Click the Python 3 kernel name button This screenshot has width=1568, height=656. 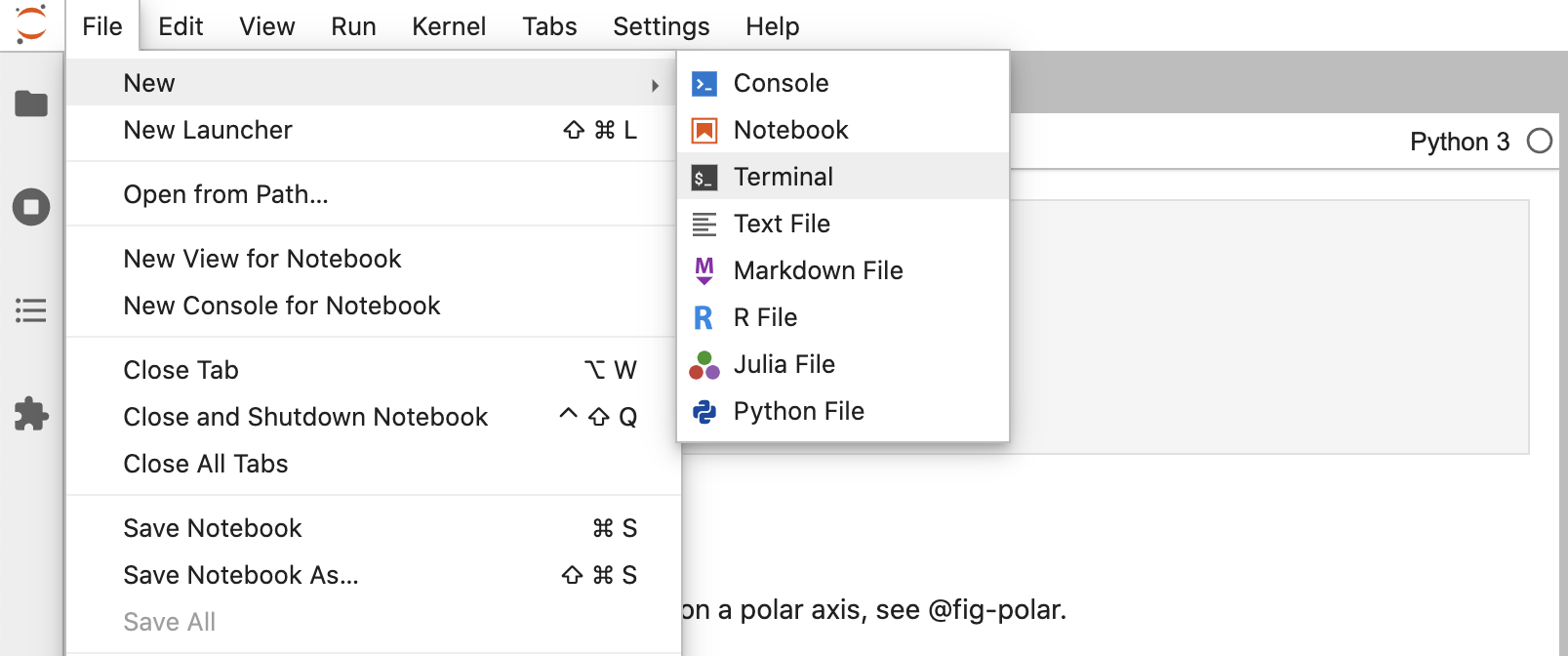coord(1459,143)
